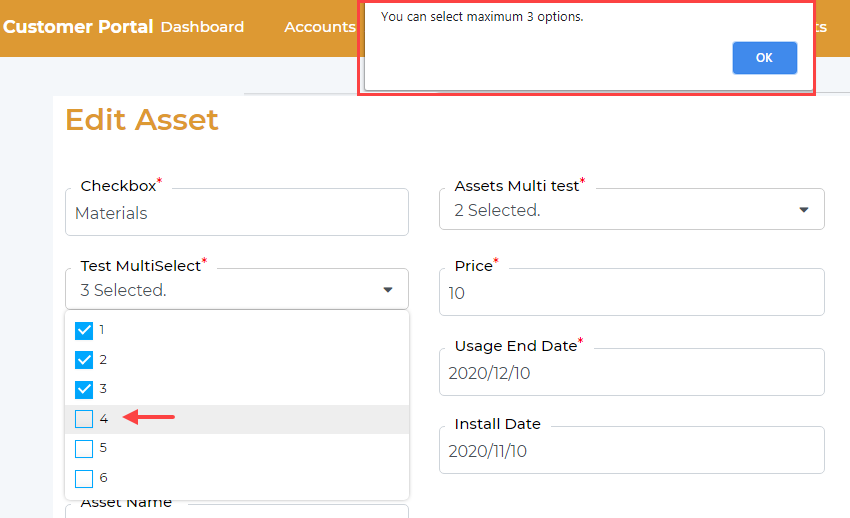Uncheck option 2 in the list
The height and width of the screenshot is (518, 850).
tap(84, 360)
